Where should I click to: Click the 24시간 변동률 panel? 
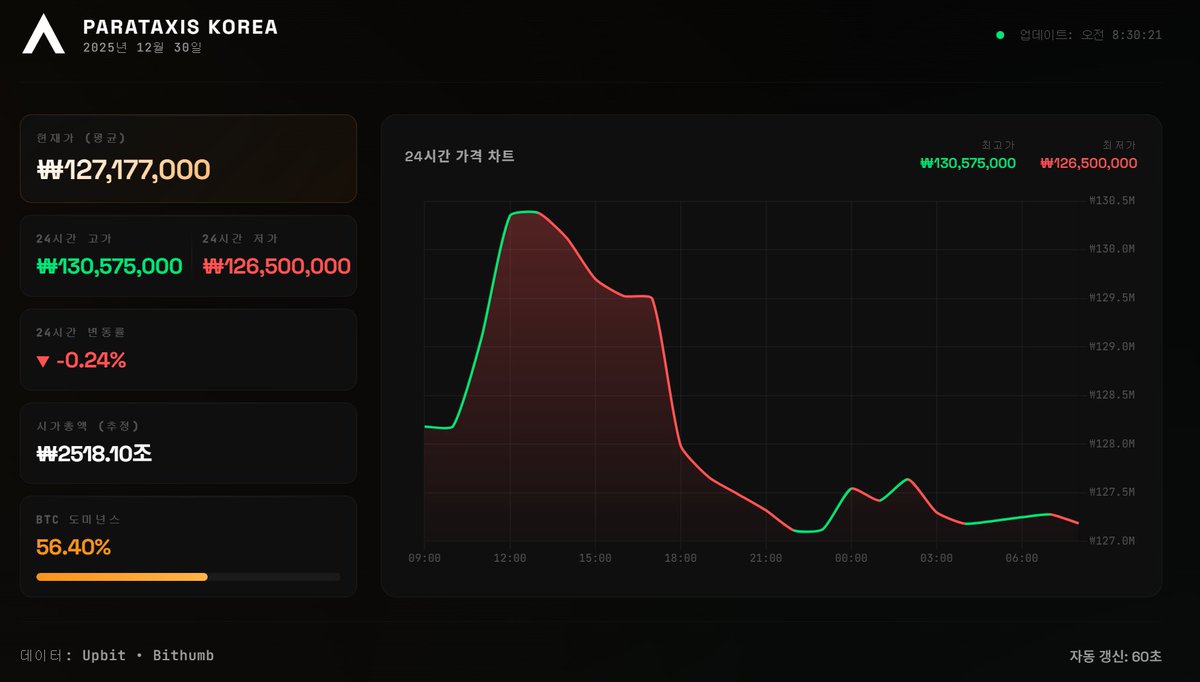click(x=188, y=349)
